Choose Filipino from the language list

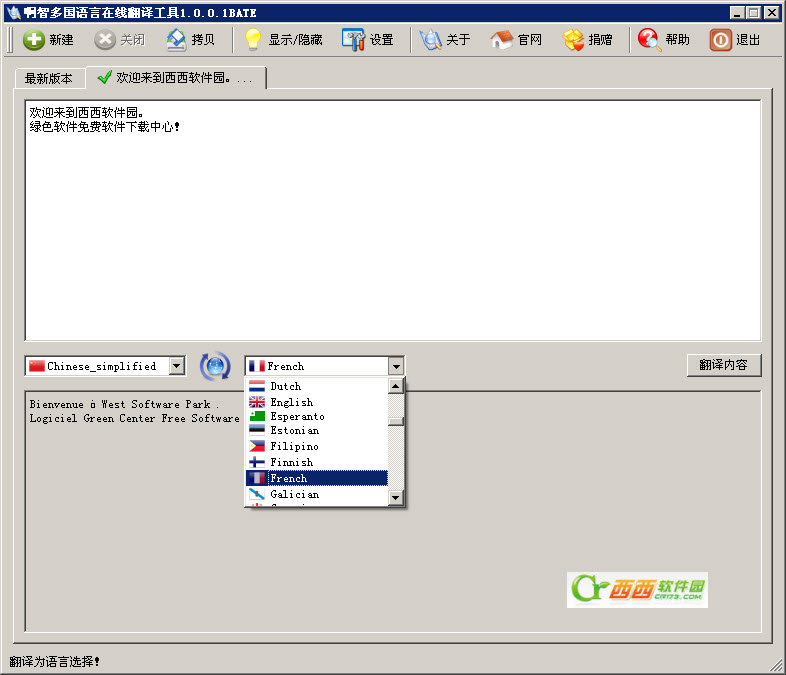[x=317, y=446]
